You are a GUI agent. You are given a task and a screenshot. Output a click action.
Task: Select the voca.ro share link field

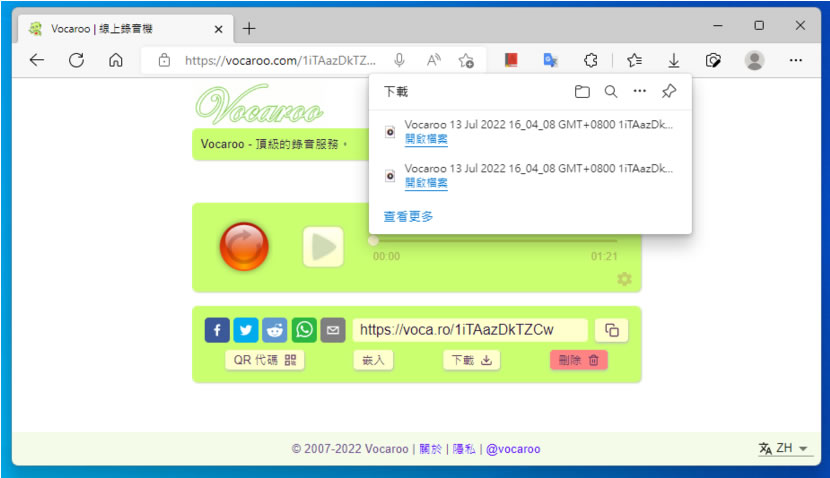pos(470,330)
